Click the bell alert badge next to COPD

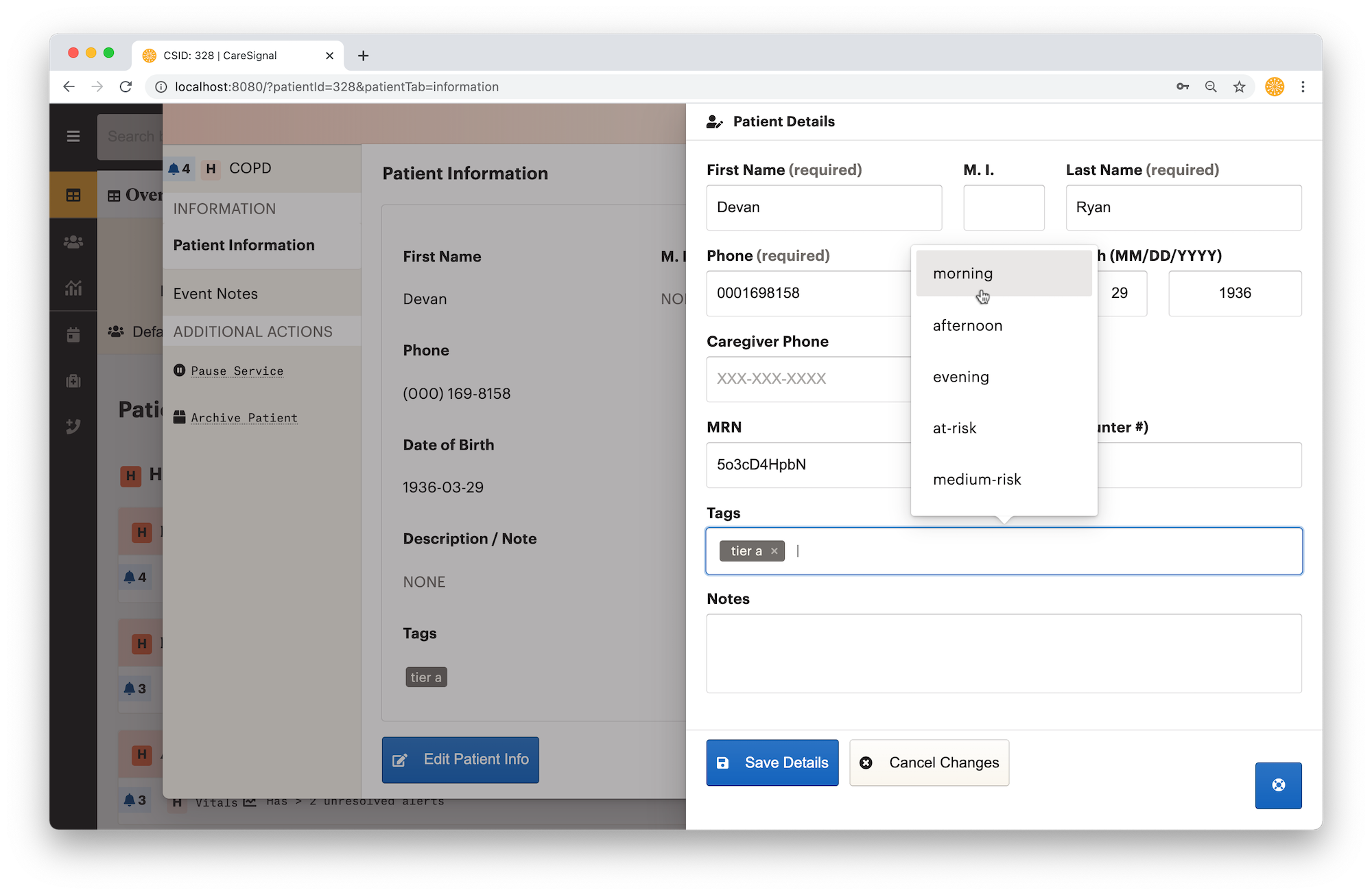tap(179, 168)
